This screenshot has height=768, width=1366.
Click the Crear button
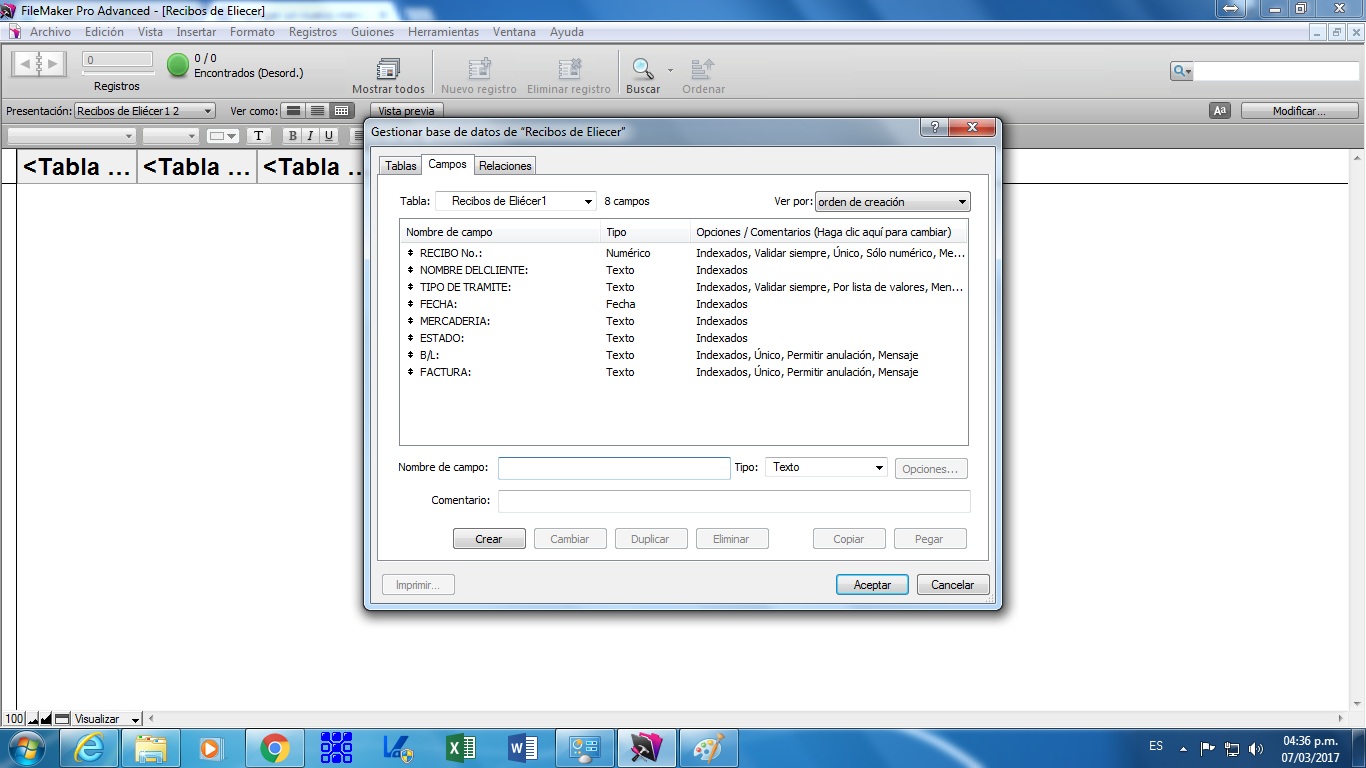489,539
